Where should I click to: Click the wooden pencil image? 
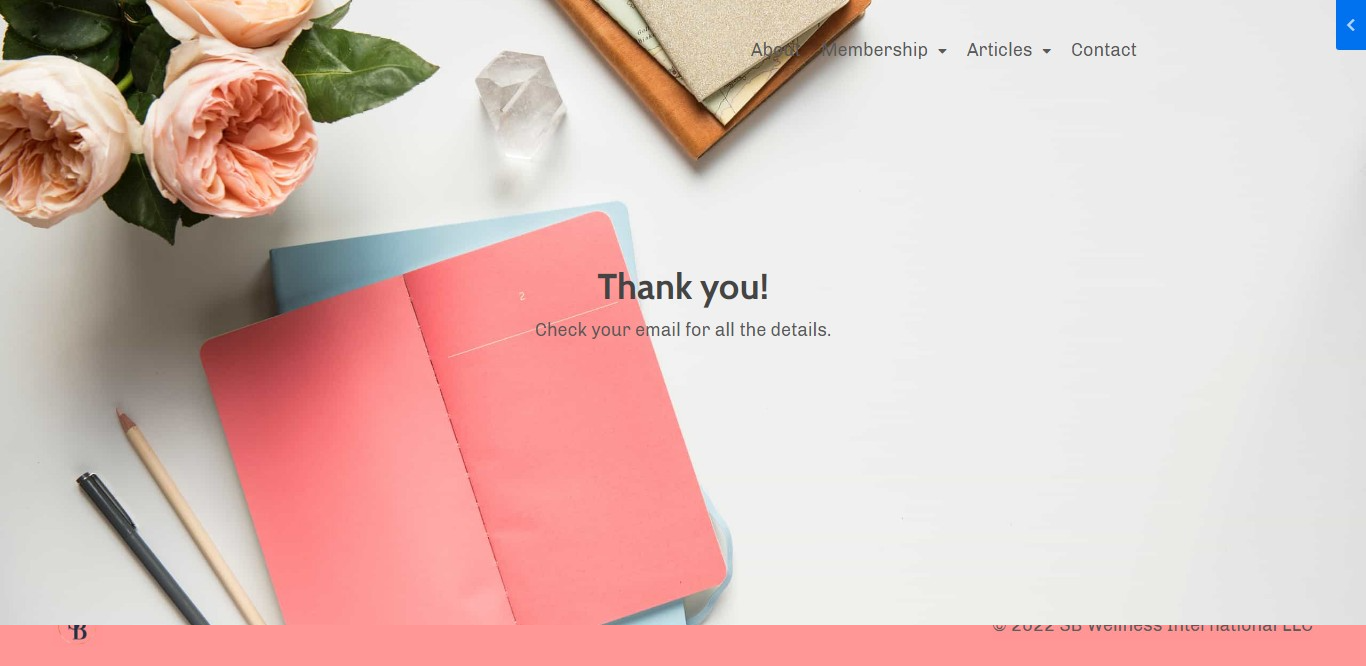coord(188,516)
